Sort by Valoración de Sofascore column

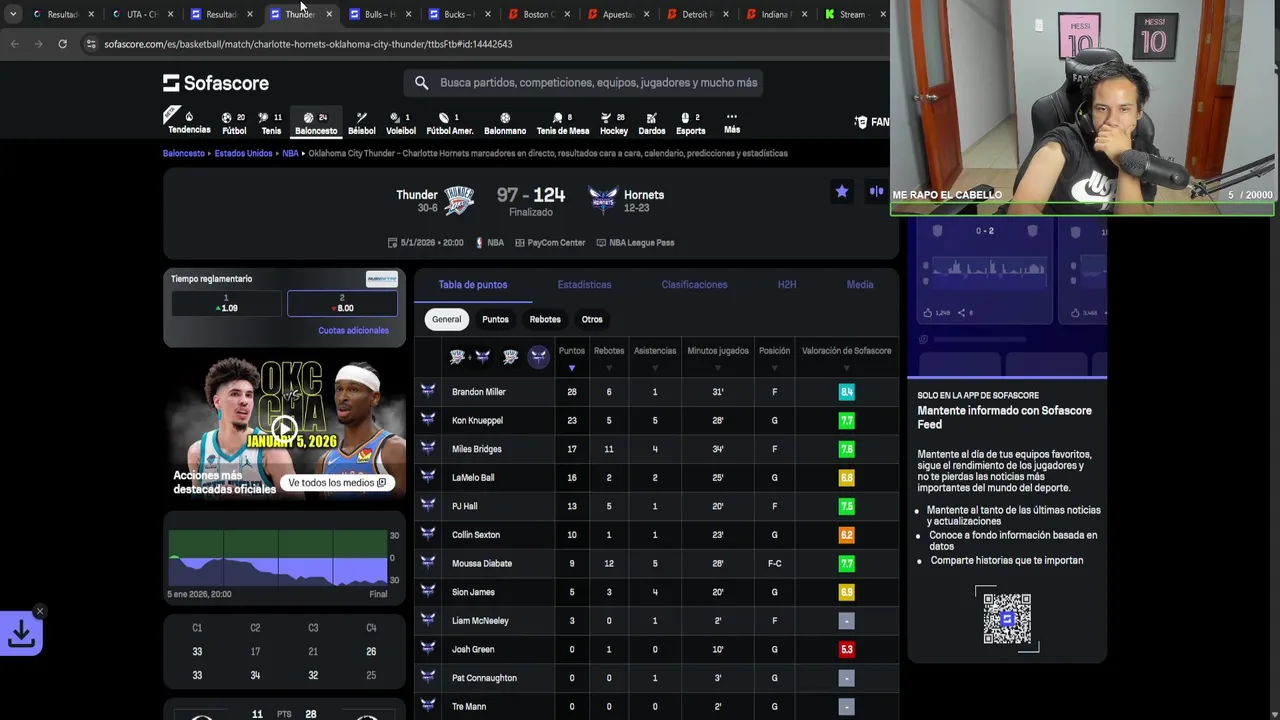coord(846,357)
